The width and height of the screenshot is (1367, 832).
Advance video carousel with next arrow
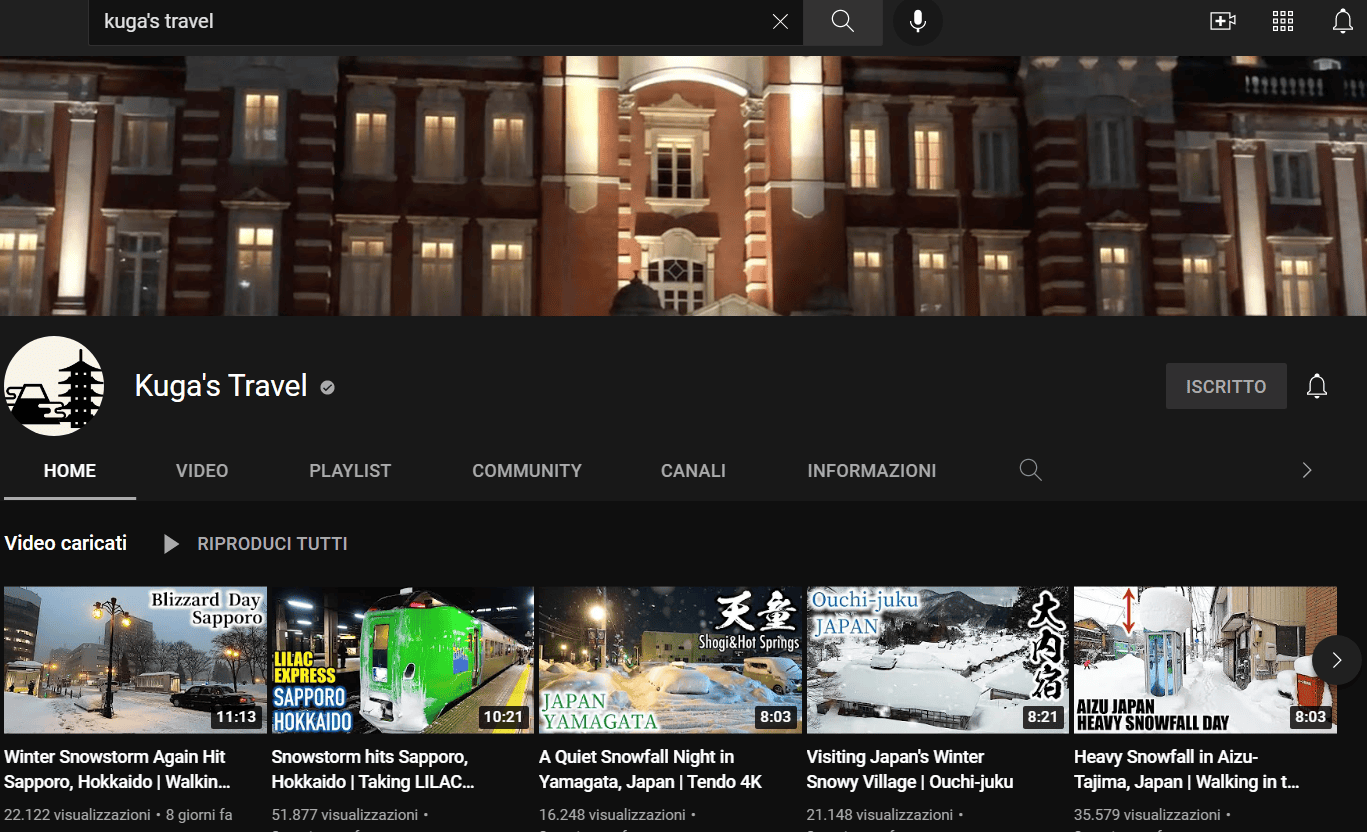point(1337,660)
